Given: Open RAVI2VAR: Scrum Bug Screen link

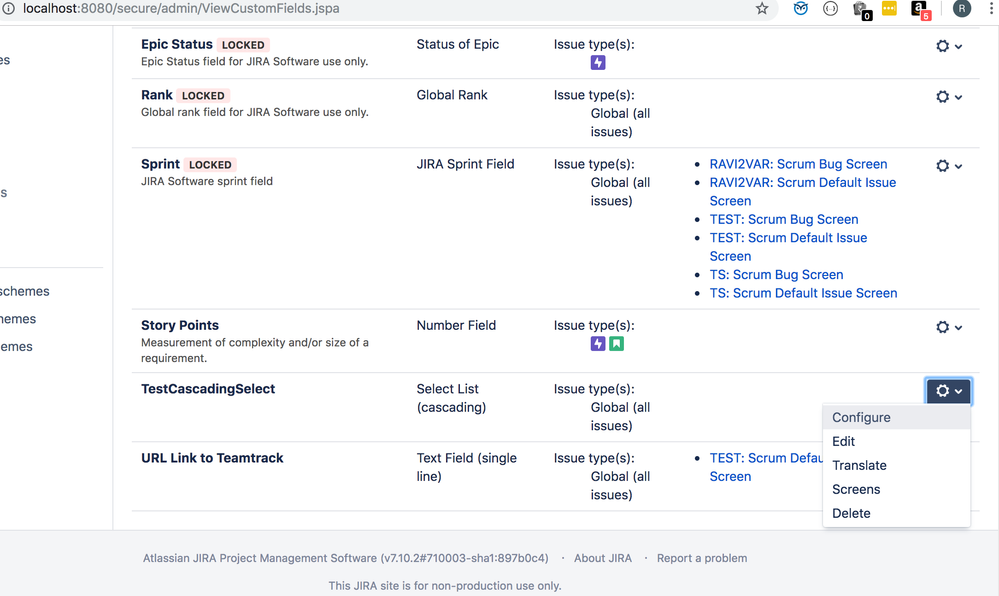Looking at the screenshot, I should (798, 164).
